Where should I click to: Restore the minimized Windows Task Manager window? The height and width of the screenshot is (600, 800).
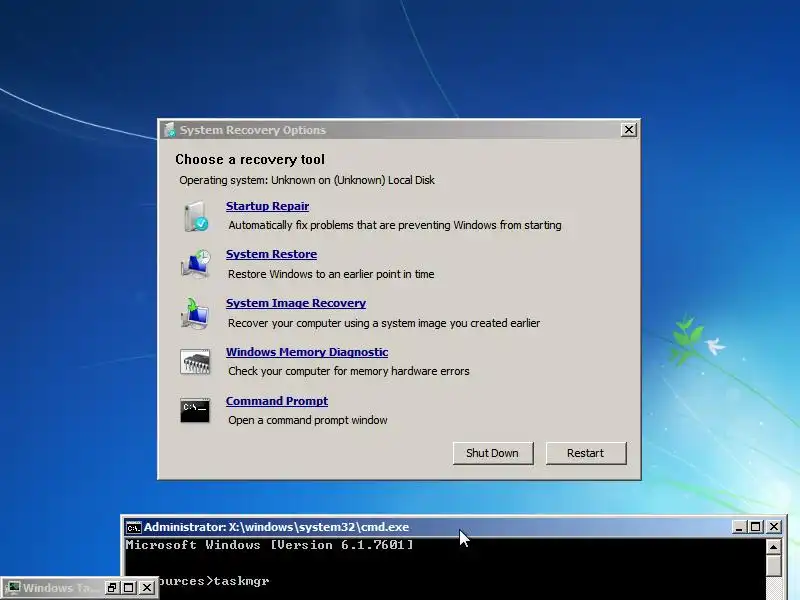pos(112,588)
